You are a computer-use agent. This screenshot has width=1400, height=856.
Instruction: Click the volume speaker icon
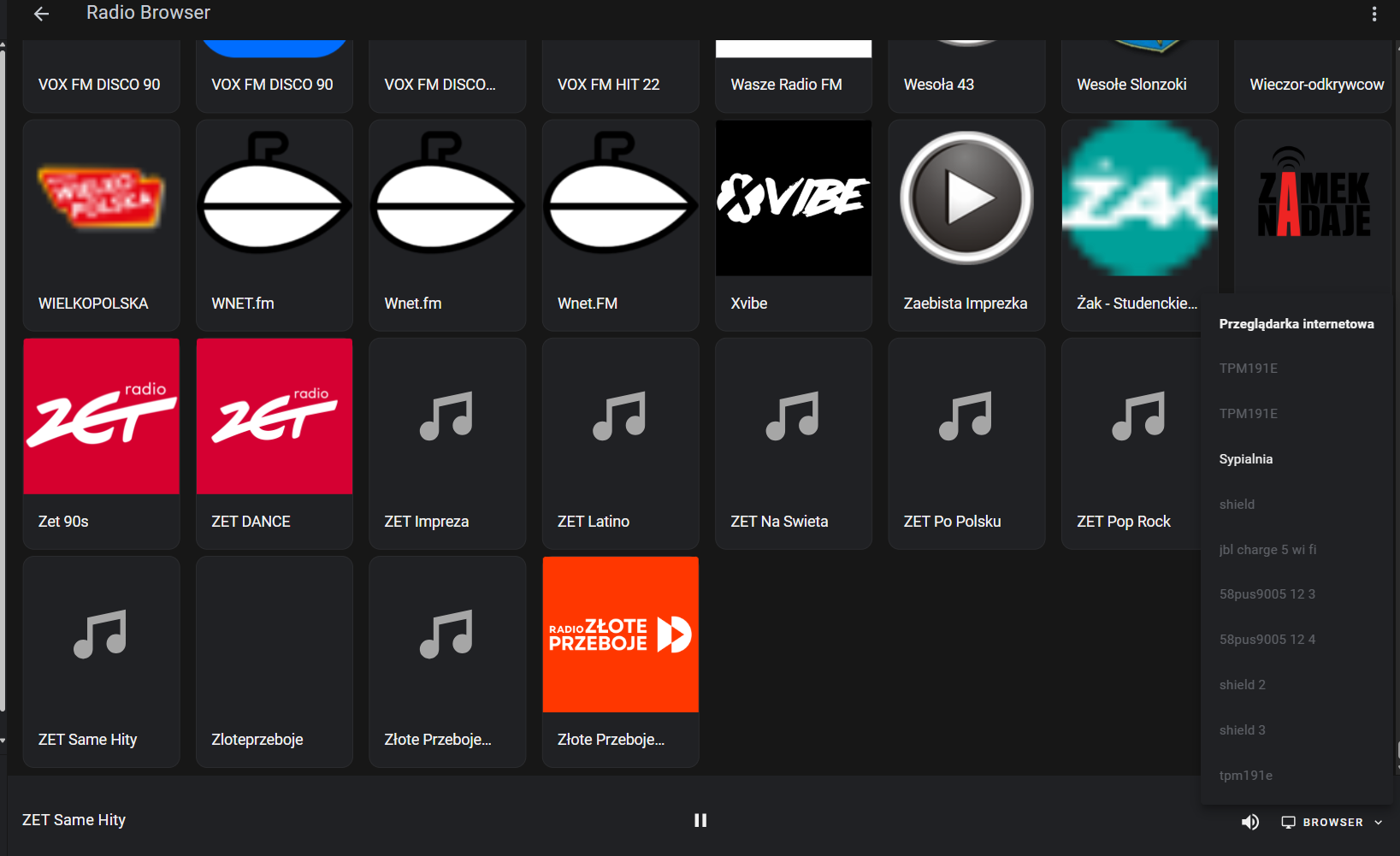pyautogui.click(x=1250, y=822)
